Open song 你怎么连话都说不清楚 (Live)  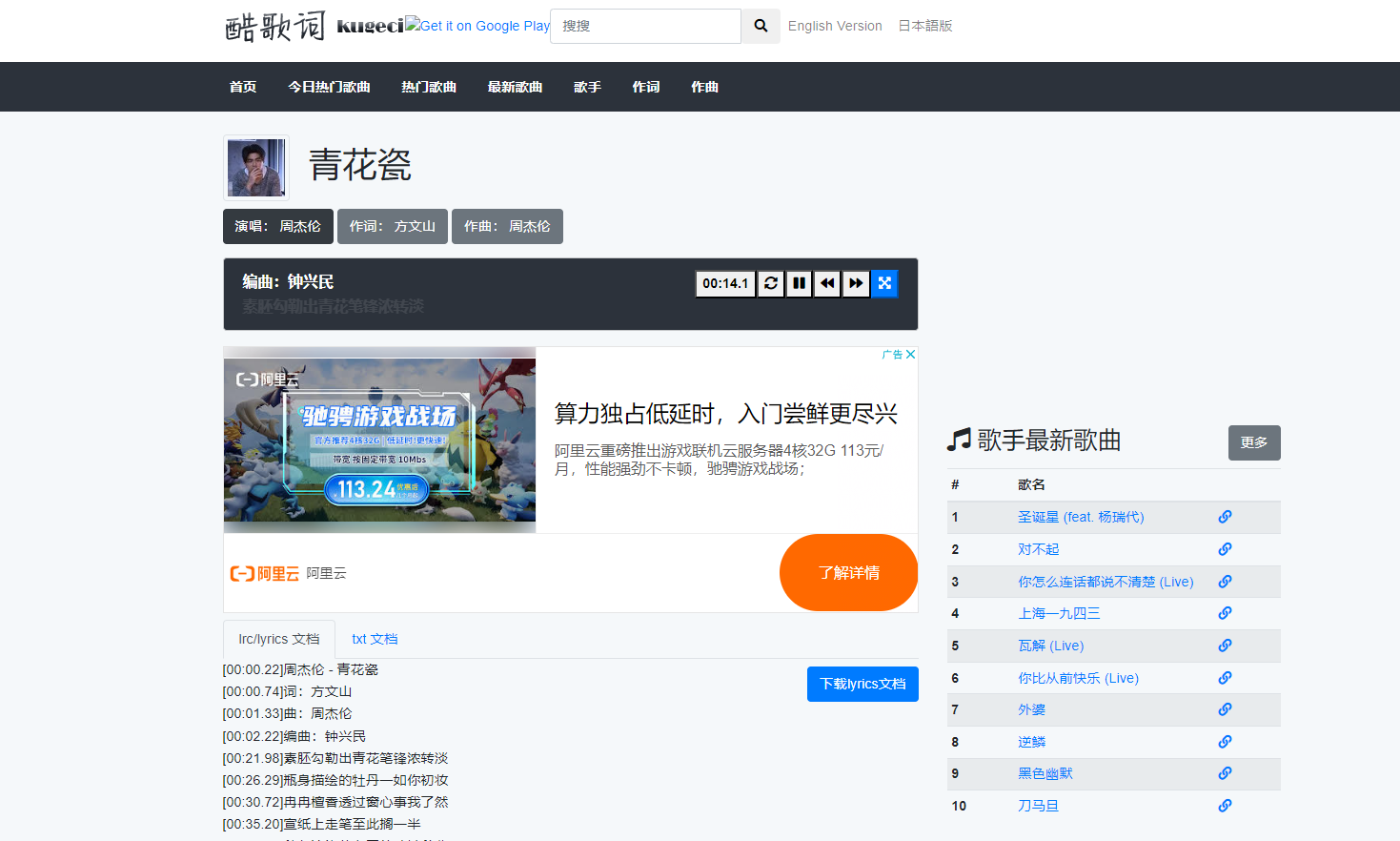pos(1106,582)
